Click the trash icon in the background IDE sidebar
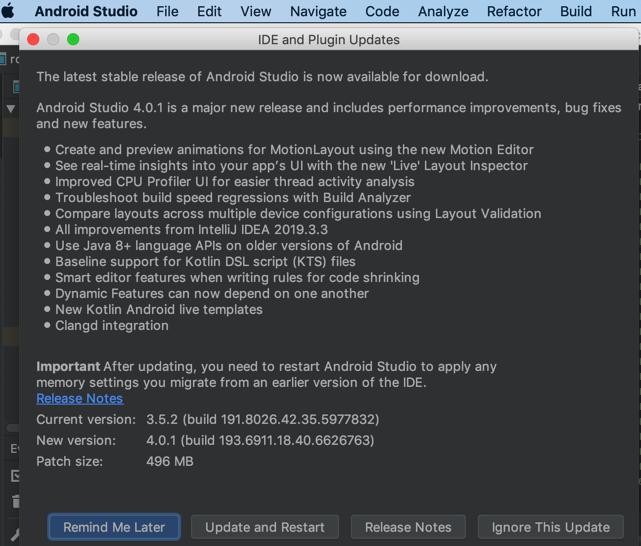Image resolution: width=641 pixels, height=546 pixels. click(16, 501)
